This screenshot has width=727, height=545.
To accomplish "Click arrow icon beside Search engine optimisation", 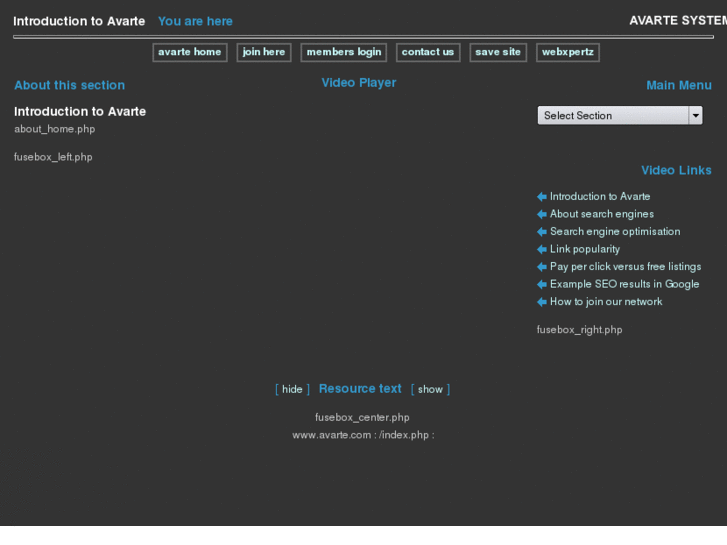I will pos(542,232).
